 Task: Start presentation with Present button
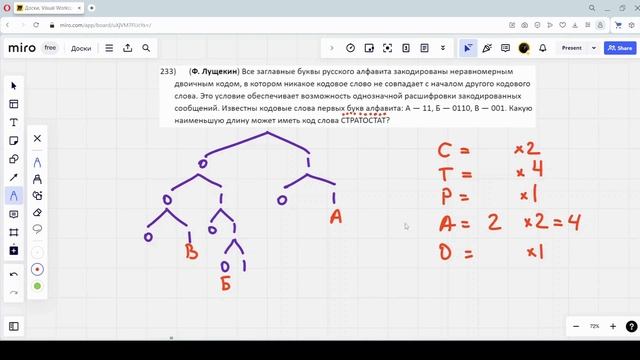(571, 48)
